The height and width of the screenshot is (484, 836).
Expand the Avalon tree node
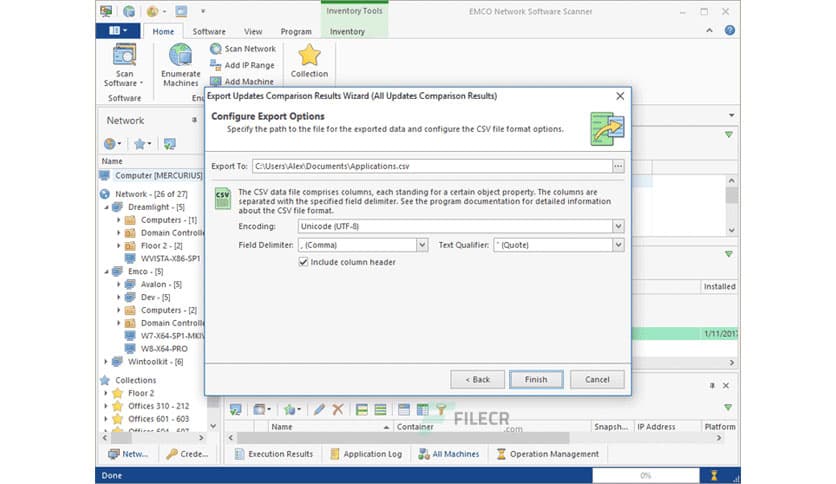click(118, 284)
